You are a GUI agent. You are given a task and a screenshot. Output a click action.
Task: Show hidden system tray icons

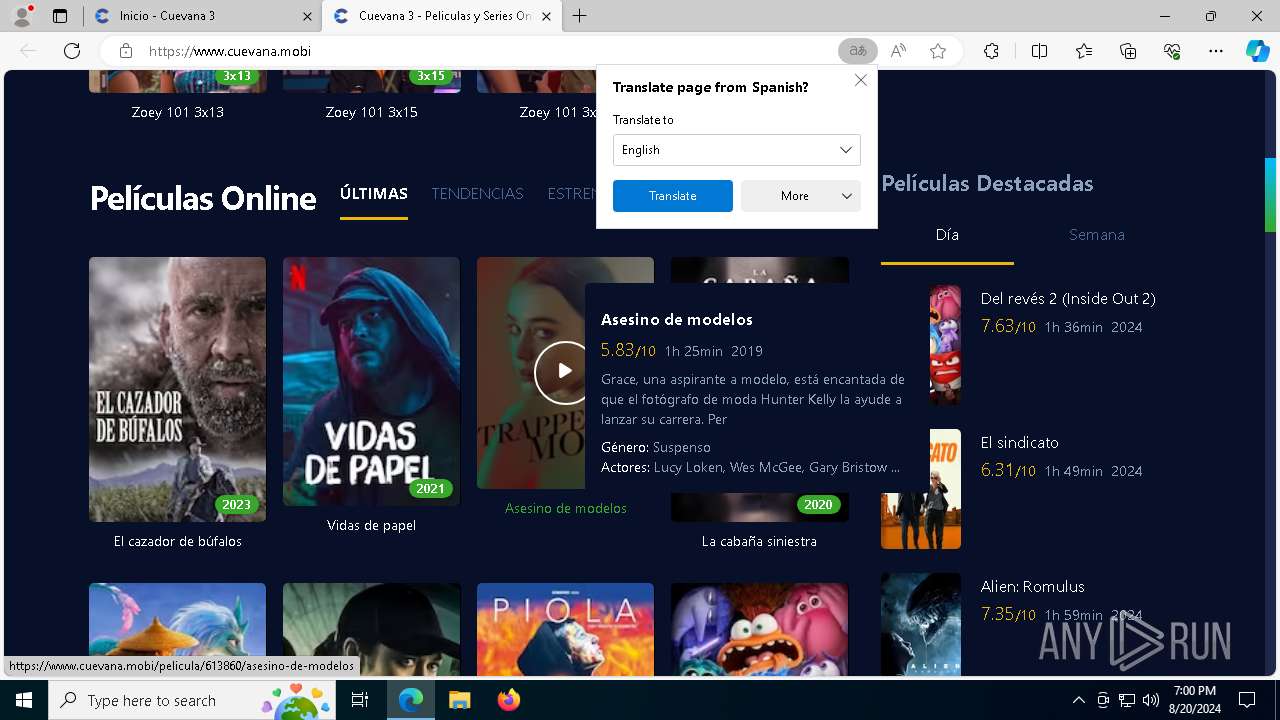pyautogui.click(x=1078, y=700)
